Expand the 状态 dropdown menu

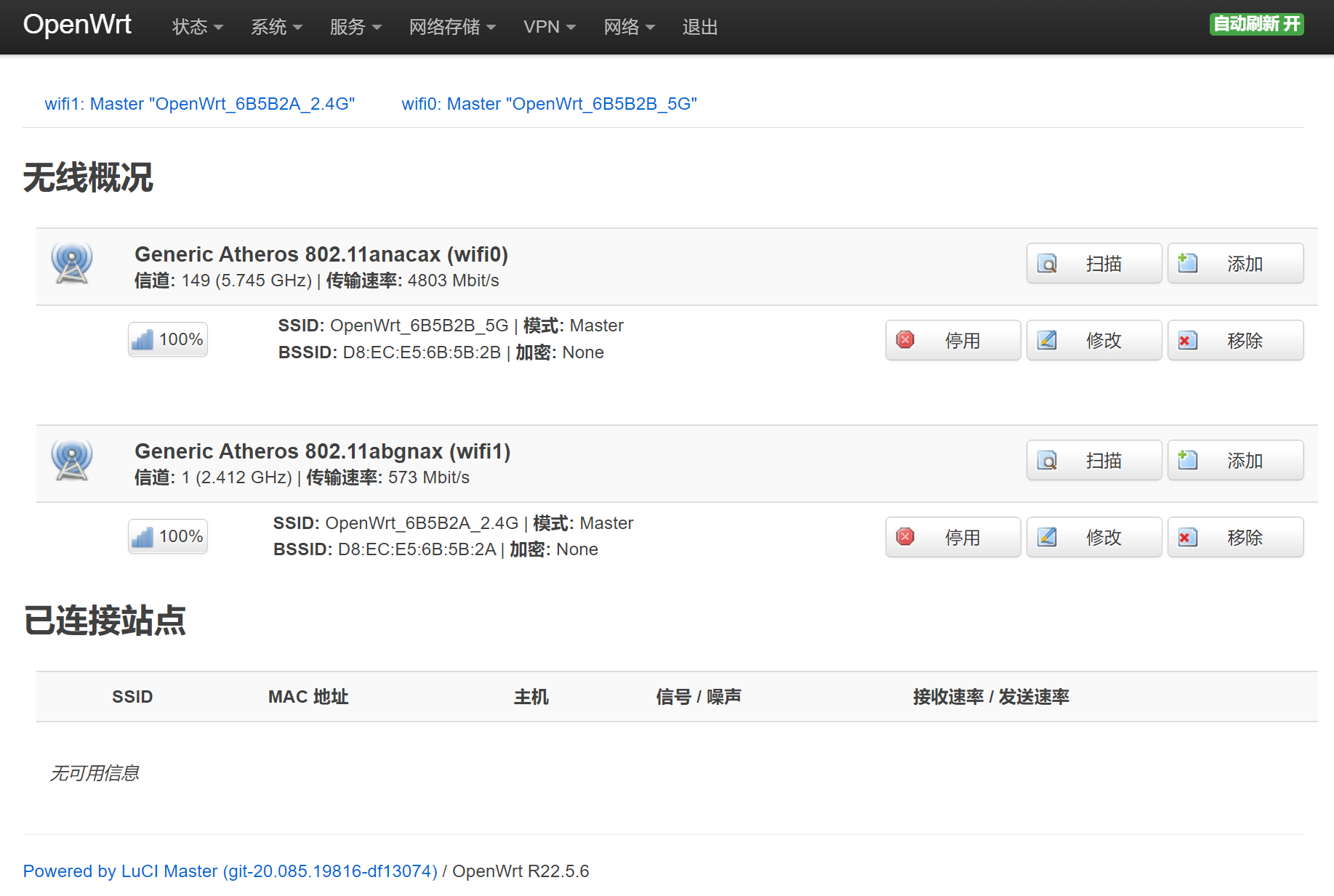point(197,27)
